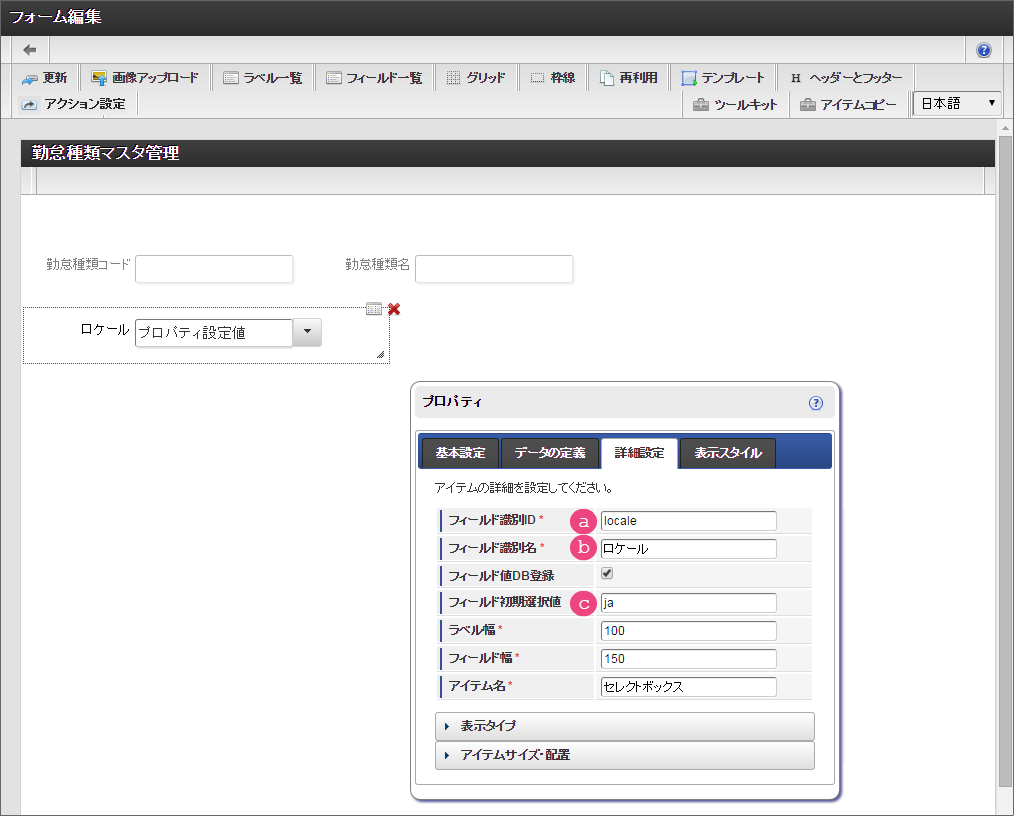Open the ツールキット toolkit
Image resolution: width=1014 pixels, height=816 pixels.
click(x=735, y=104)
